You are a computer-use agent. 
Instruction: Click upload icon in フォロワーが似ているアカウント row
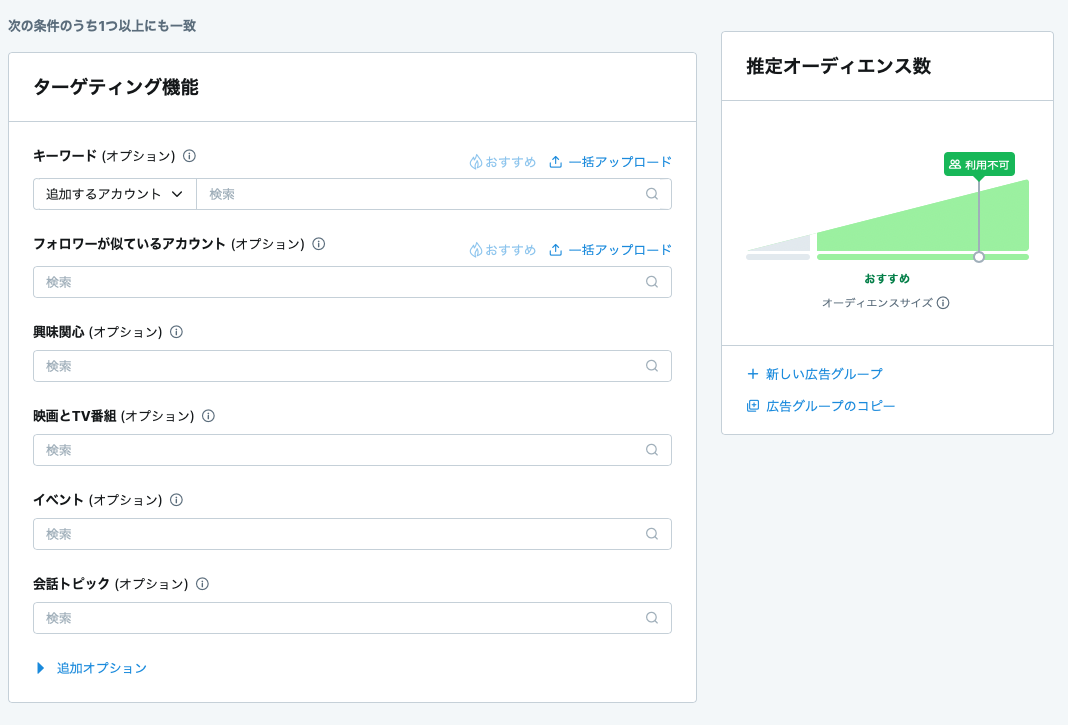[x=556, y=249]
